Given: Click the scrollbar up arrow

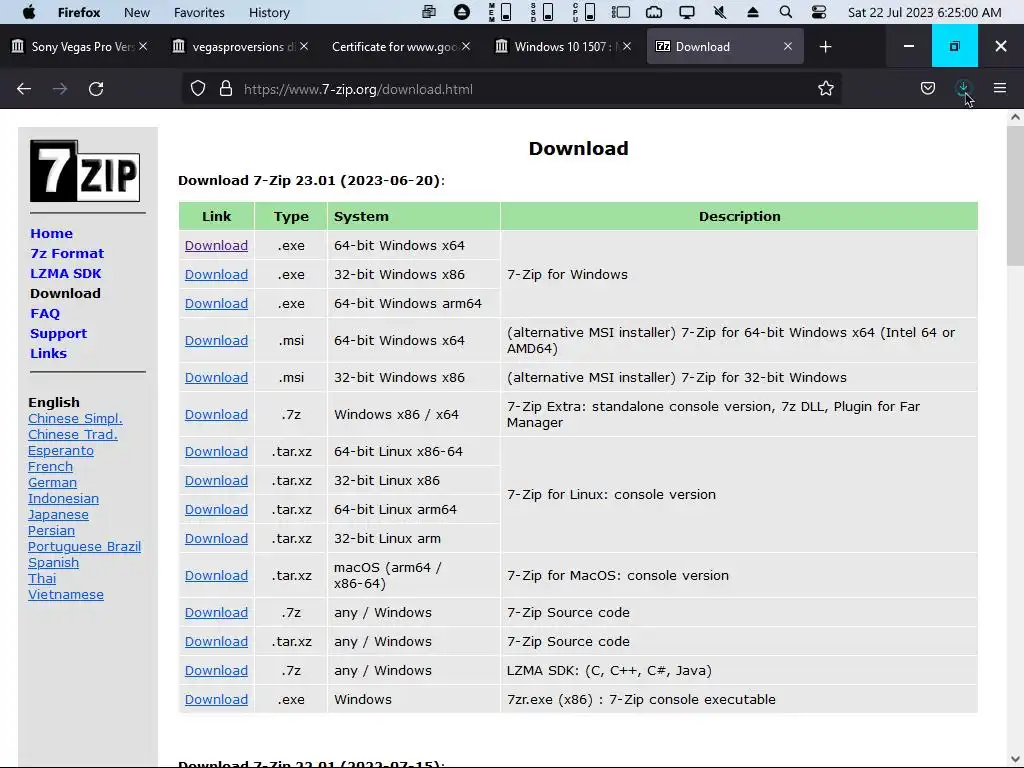Looking at the screenshot, I should [x=1015, y=117].
